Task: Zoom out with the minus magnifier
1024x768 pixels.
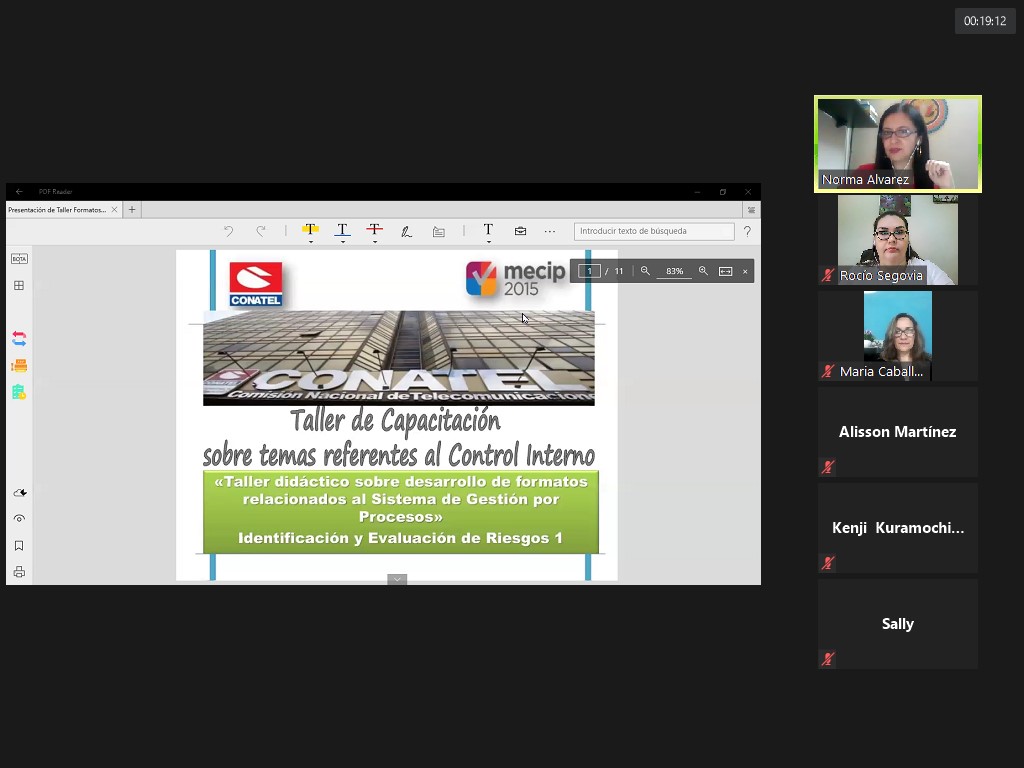Action: [645, 271]
